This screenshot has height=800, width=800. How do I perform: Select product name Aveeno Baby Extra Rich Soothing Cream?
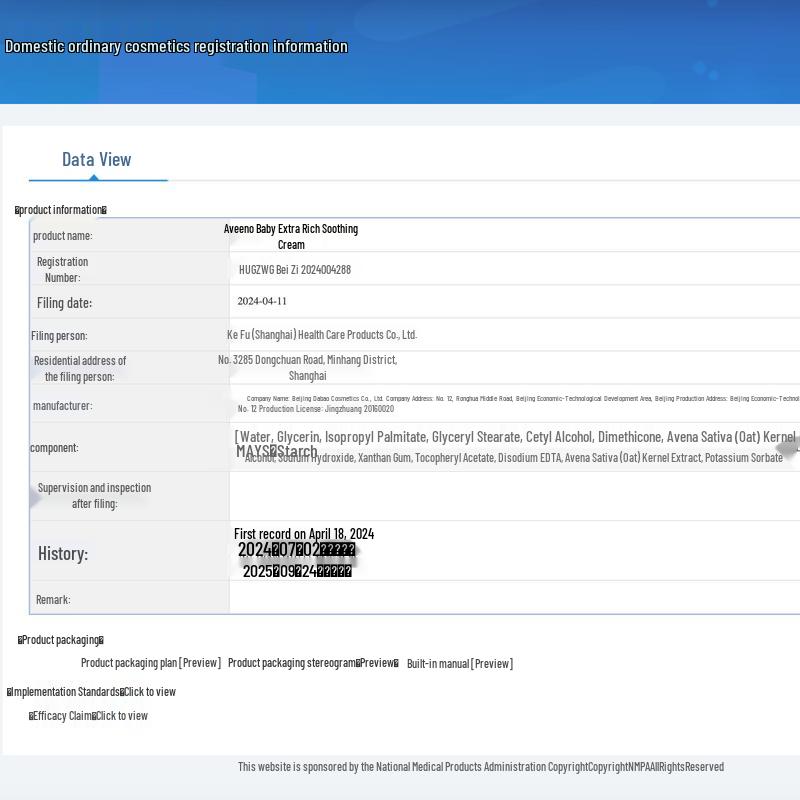(x=291, y=237)
